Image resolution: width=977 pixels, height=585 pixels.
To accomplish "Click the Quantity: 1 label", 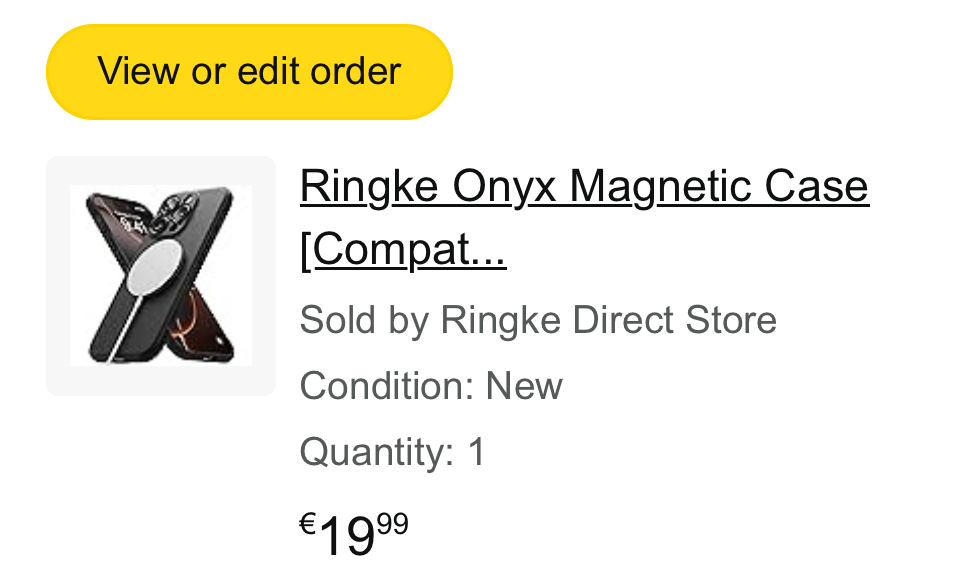I will coord(392,452).
